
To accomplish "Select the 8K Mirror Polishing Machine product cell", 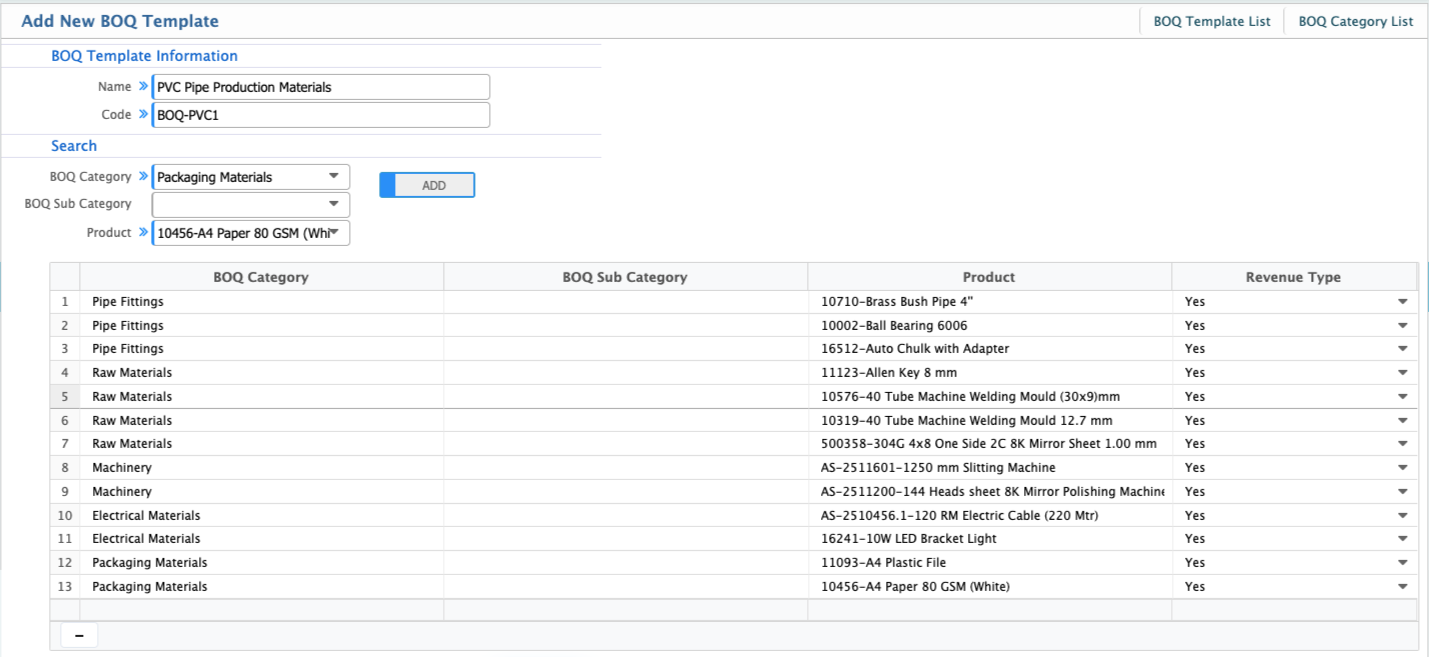I will click(x=989, y=492).
